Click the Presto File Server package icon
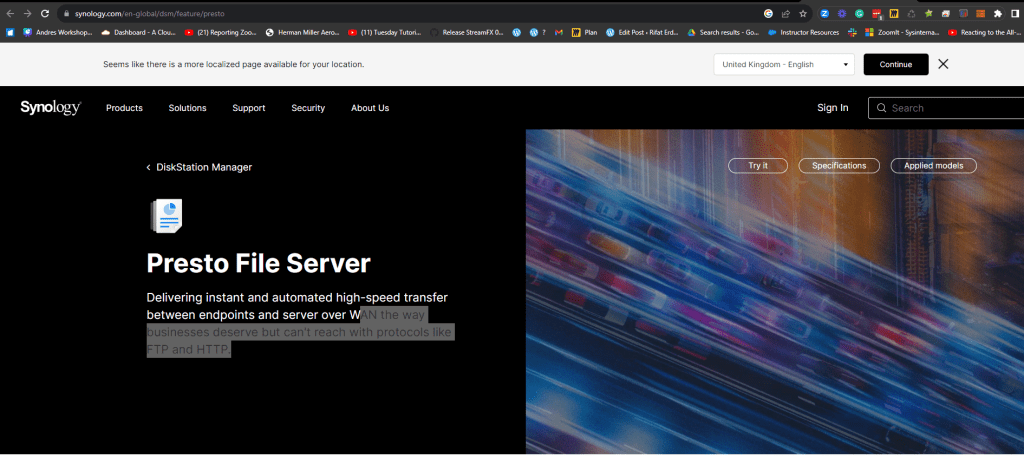Screen dimensions: 1024x464 pyautogui.click(x=166, y=216)
